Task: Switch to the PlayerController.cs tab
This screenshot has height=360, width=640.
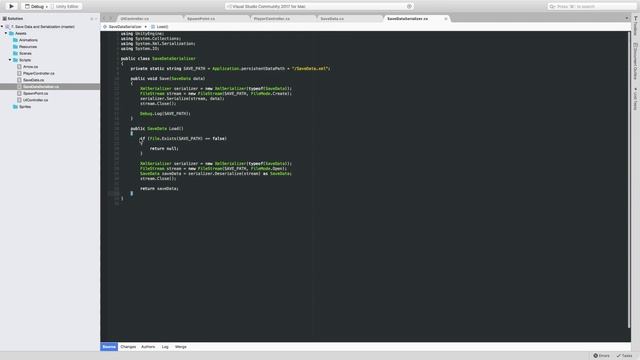Action: coord(283,19)
